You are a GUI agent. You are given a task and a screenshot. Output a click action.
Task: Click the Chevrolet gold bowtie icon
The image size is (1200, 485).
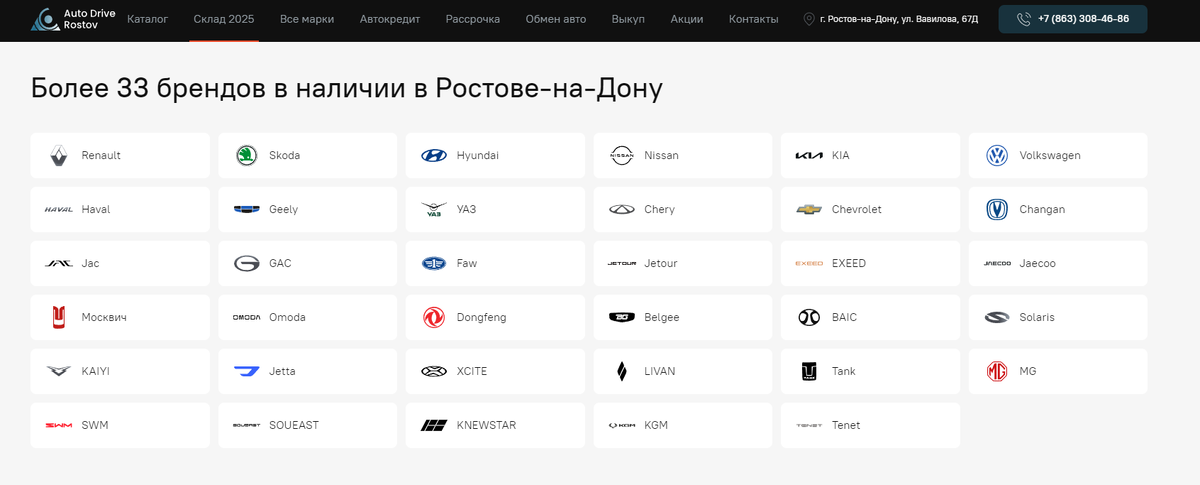tap(809, 210)
